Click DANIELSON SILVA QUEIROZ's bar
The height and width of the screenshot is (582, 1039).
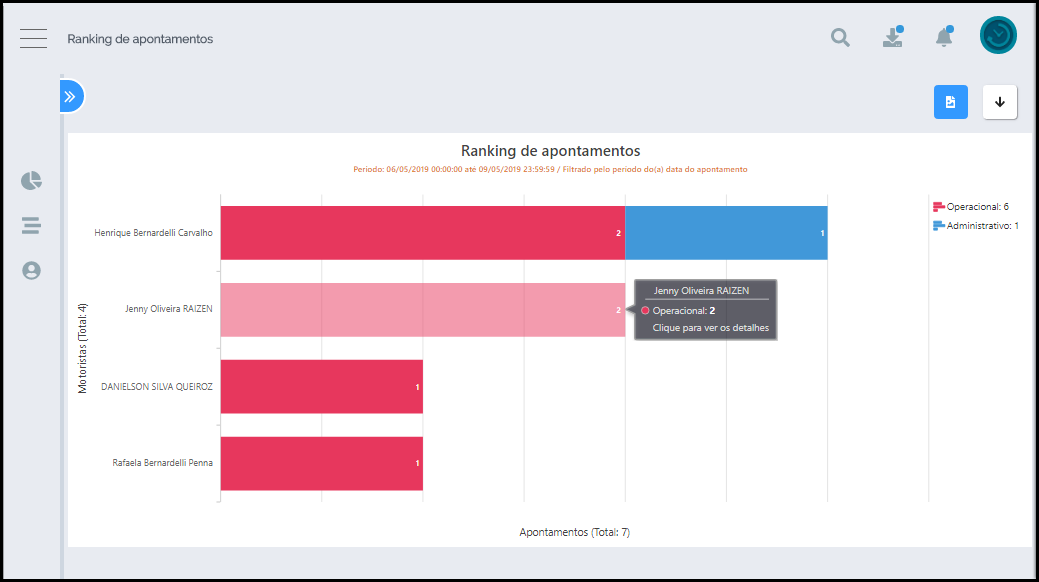click(321, 386)
